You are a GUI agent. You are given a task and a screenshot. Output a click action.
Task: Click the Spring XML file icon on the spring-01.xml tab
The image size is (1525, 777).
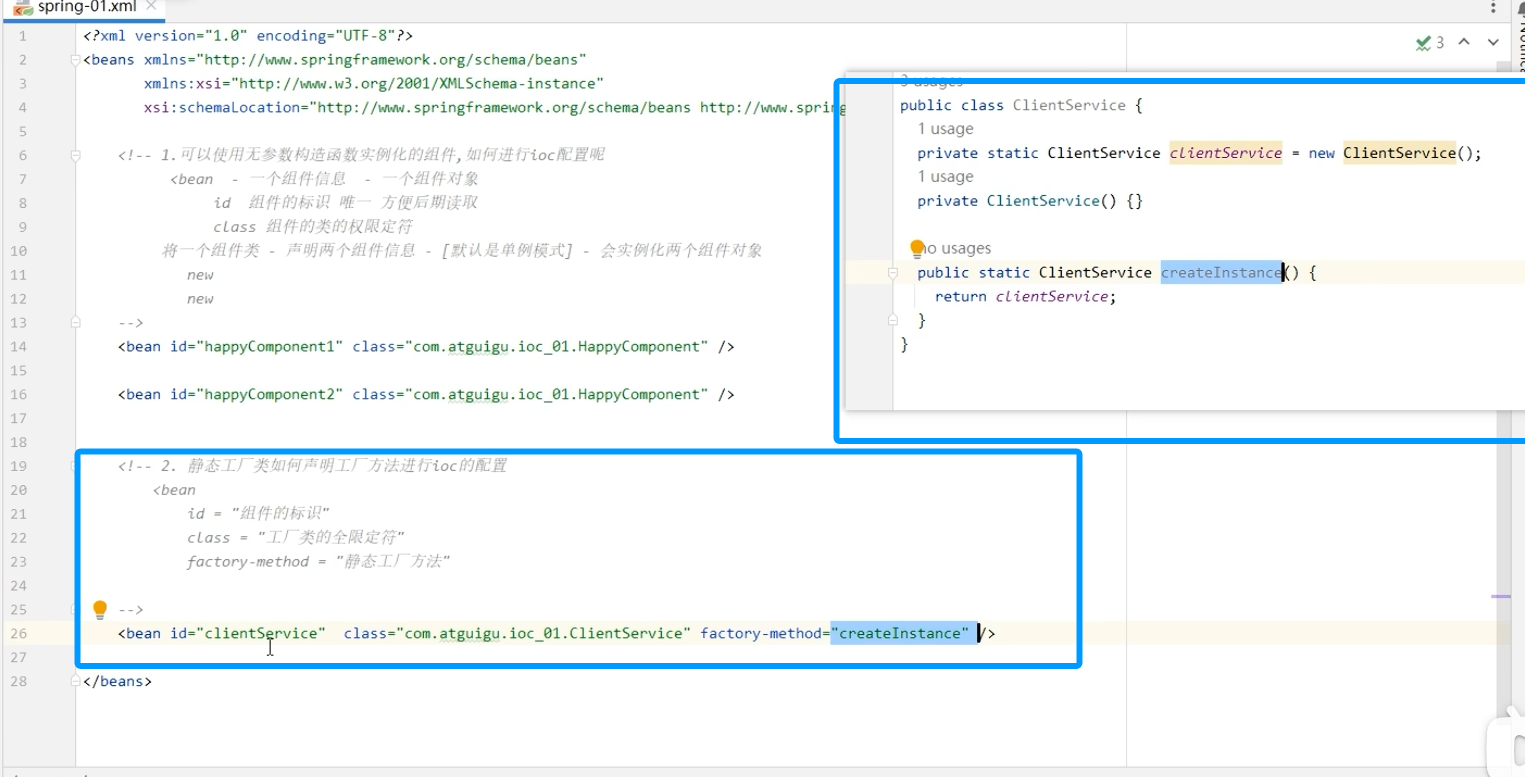[x=23, y=6]
